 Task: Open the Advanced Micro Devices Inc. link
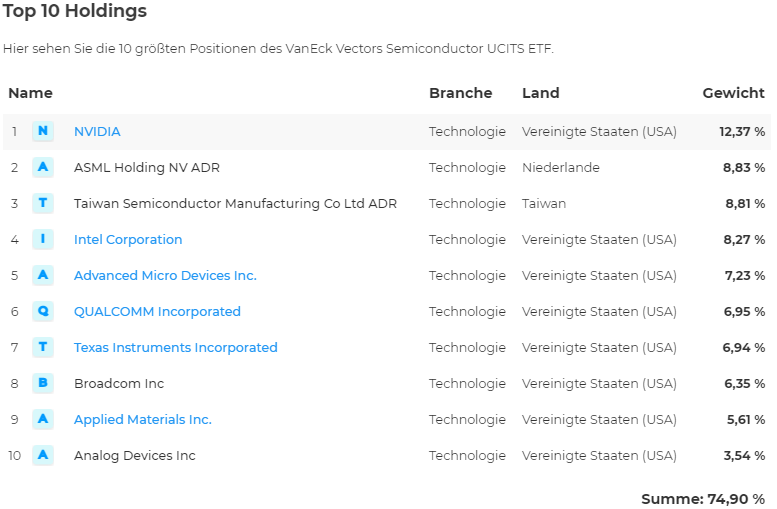coord(165,275)
